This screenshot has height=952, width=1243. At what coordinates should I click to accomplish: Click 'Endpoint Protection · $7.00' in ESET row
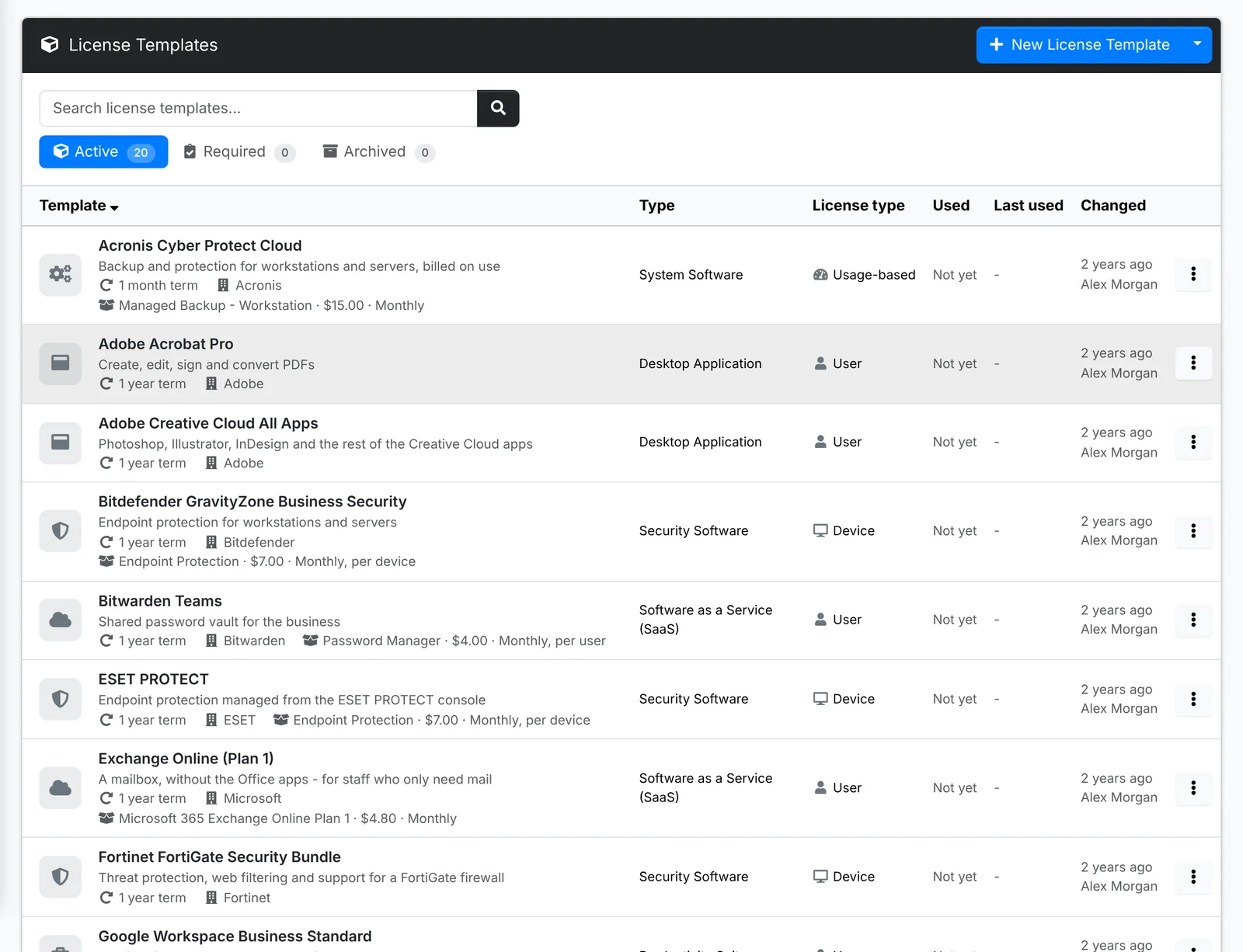click(376, 720)
